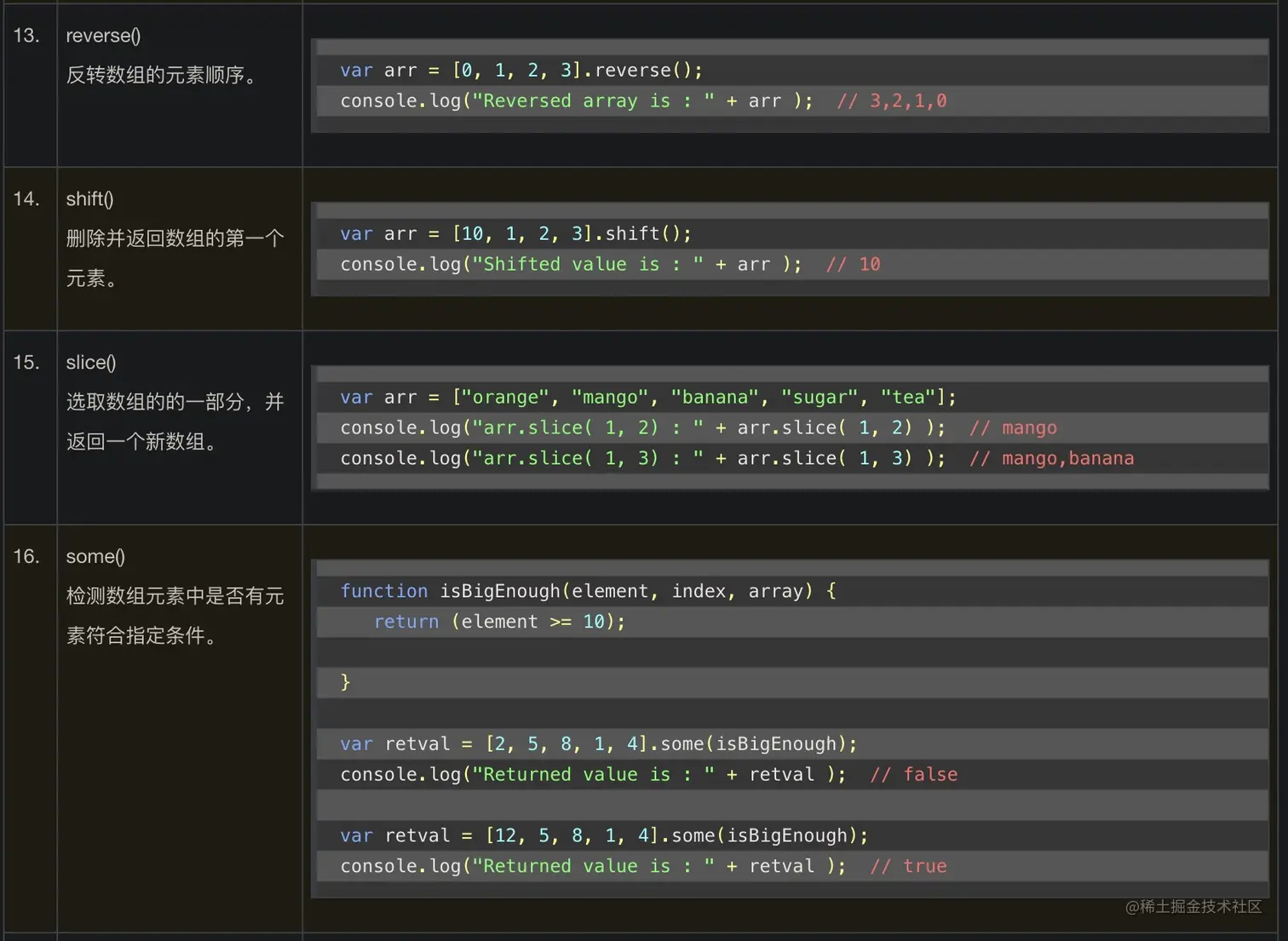This screenshot has height=941, width=1288.
Task: Click the description '检测数组元素中是否有元素符合指定条件。'
Action: (x=175, y=616)
